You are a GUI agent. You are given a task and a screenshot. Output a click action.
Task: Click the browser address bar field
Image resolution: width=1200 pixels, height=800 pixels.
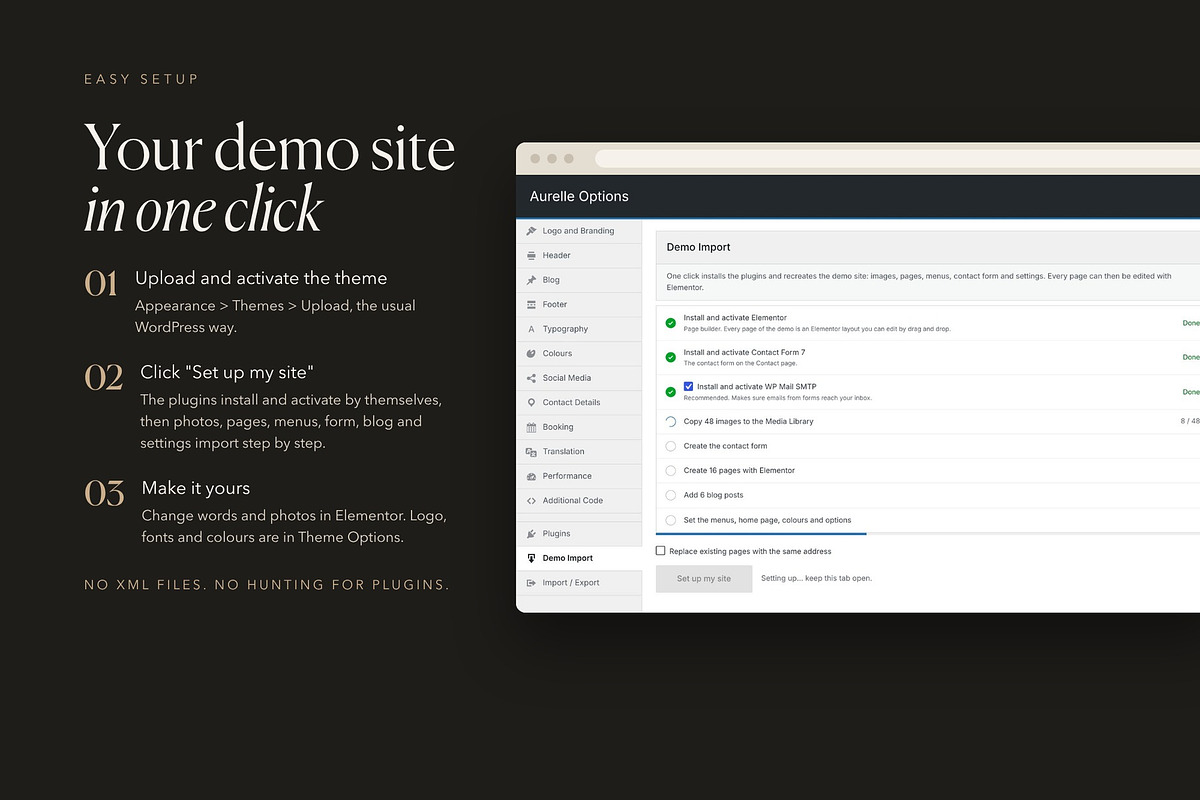pos(897,158)
